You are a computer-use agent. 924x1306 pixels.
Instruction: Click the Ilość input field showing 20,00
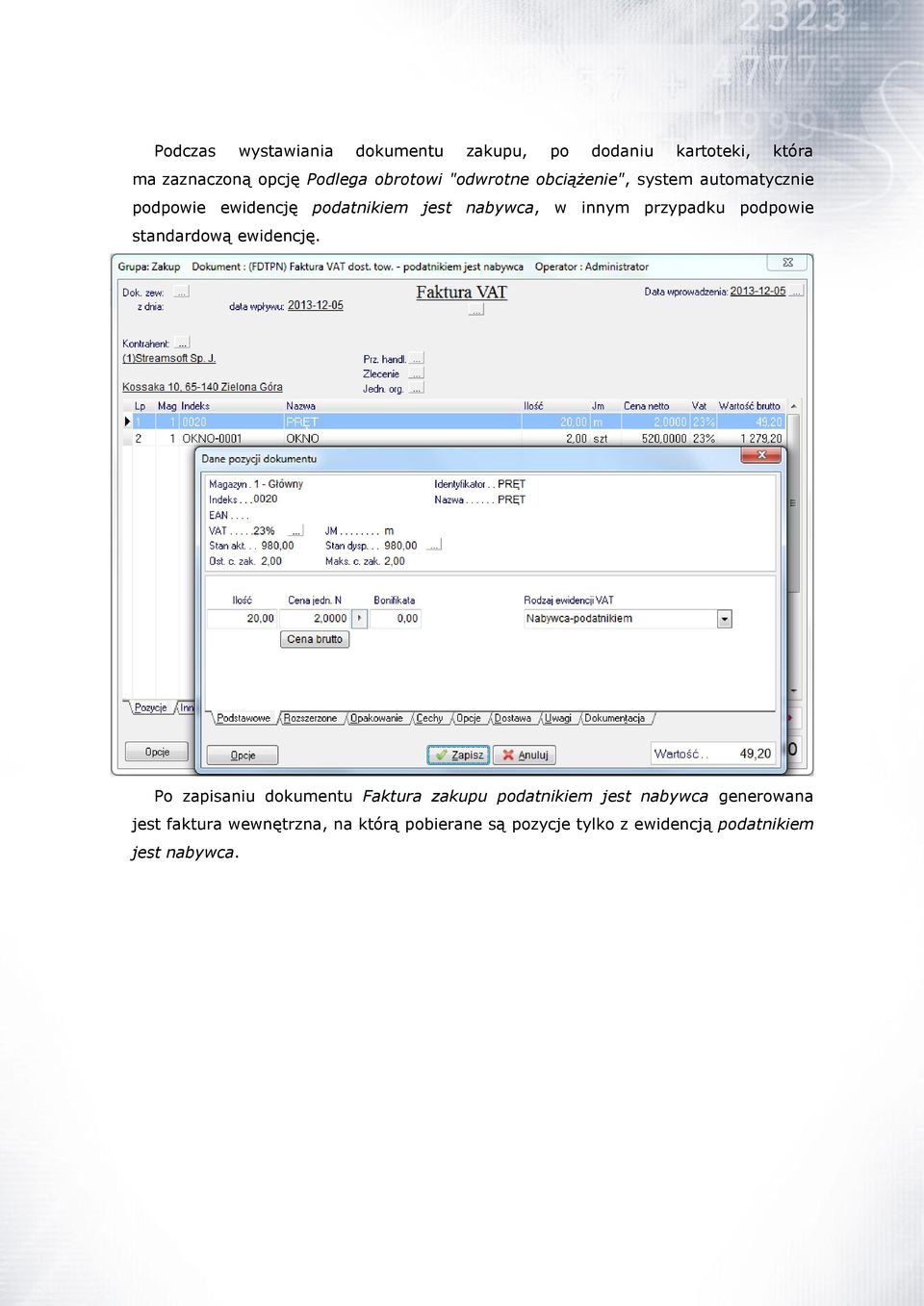point(243,619)
